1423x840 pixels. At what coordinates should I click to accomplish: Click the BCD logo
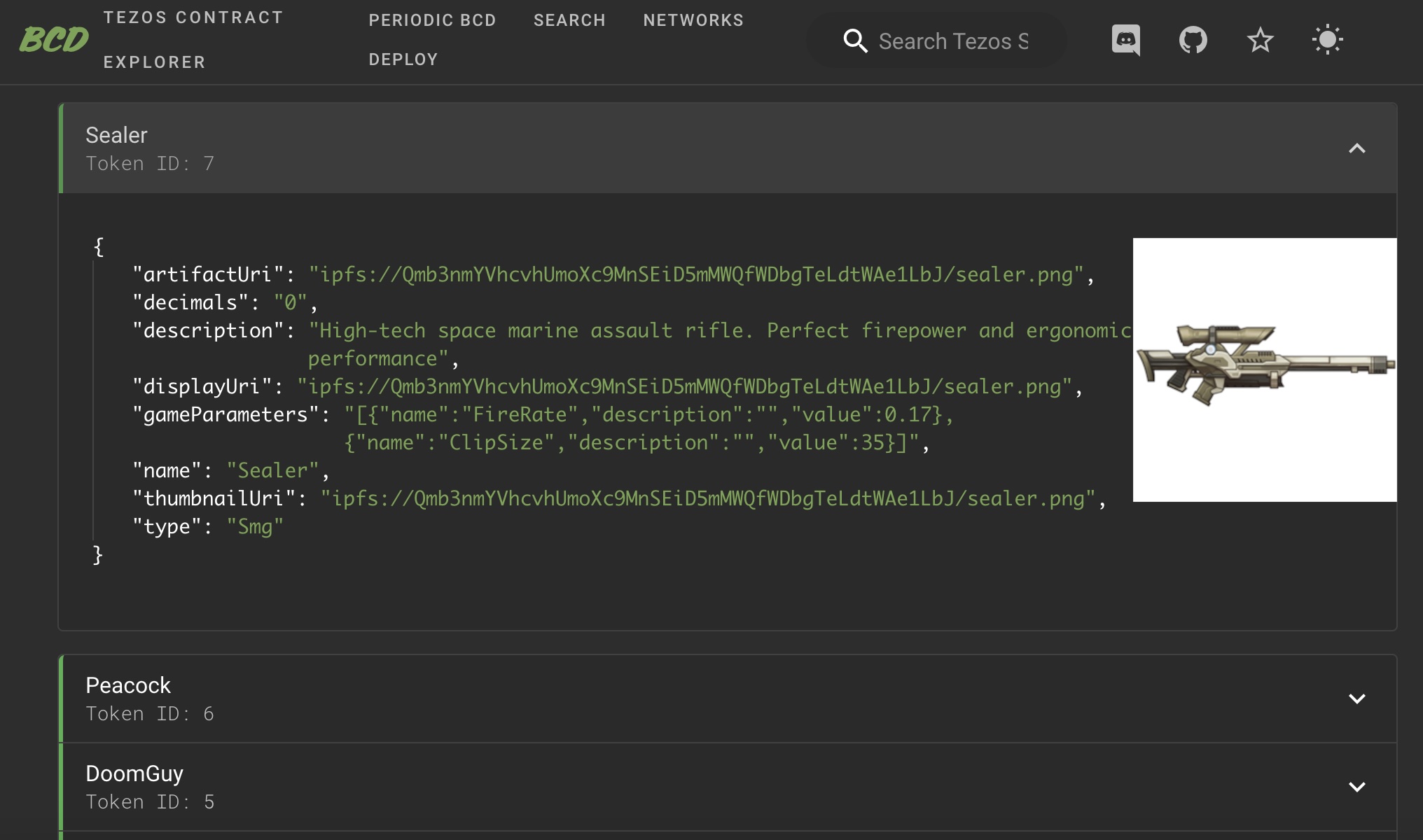tap(54, 39)
